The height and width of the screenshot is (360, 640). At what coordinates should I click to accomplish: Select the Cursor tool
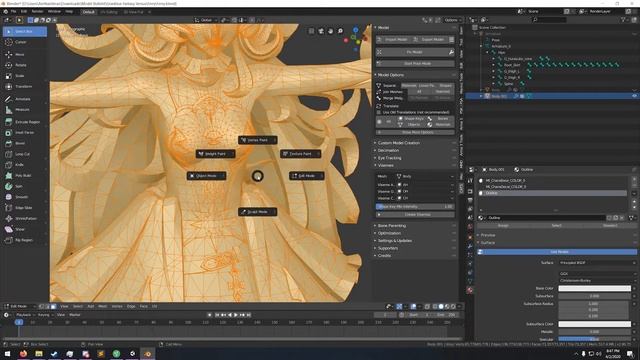(24, 42)
